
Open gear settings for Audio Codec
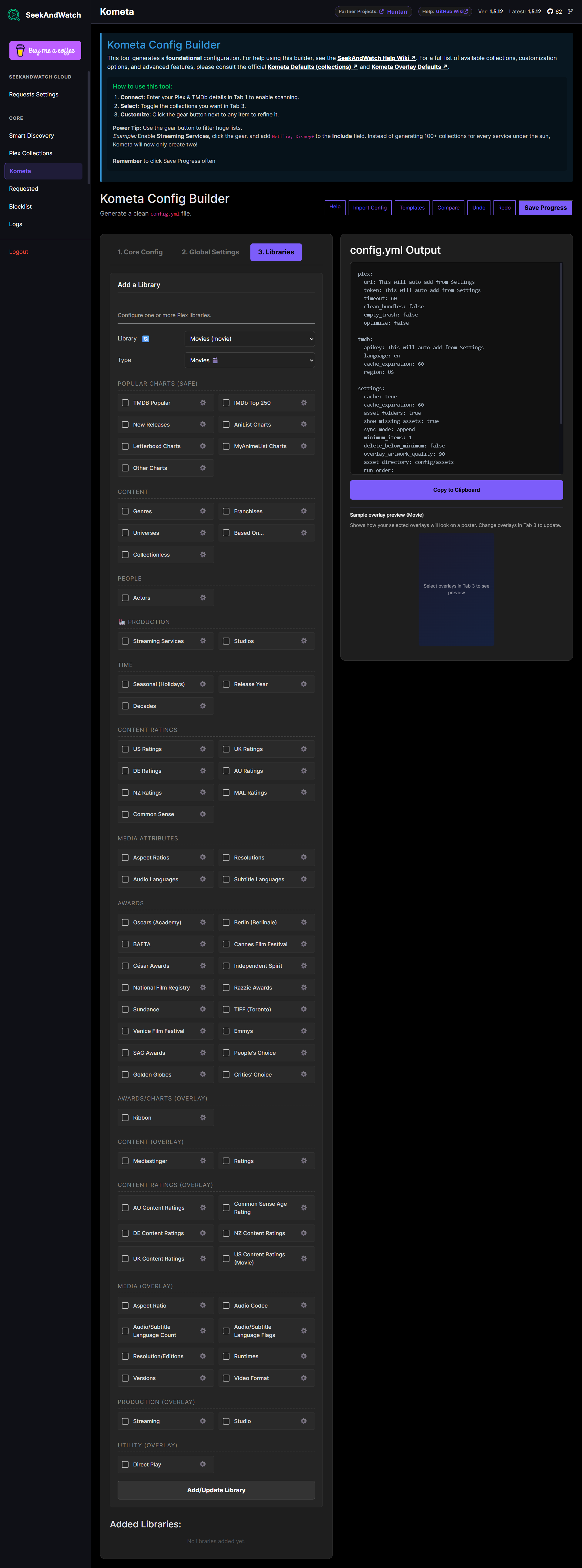[304, 1306]
